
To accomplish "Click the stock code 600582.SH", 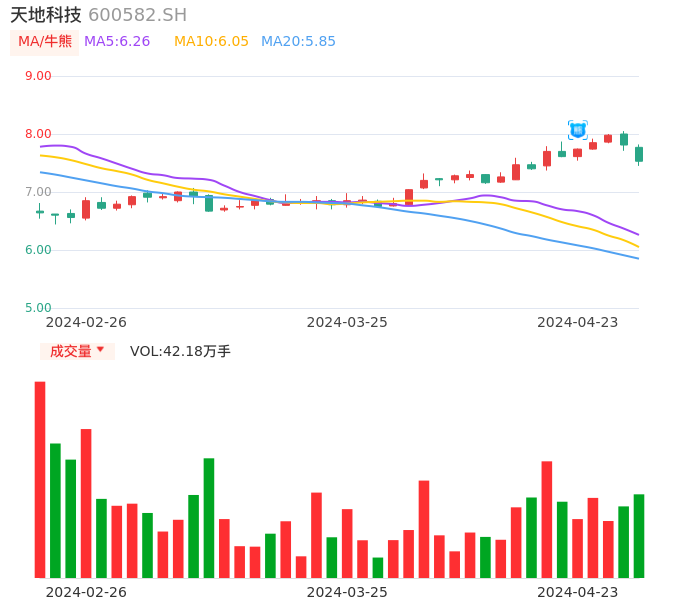I will pyautogui.click(x=137, y=15).
